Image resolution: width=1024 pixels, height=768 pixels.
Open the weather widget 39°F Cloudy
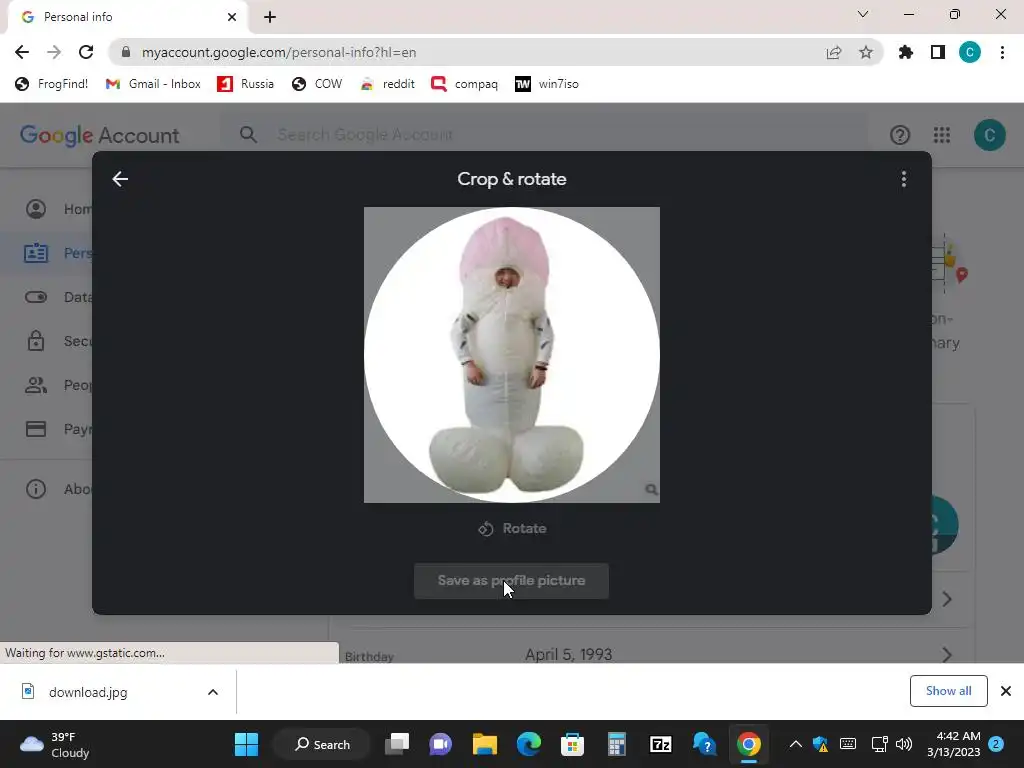click(x=55, y=744)
